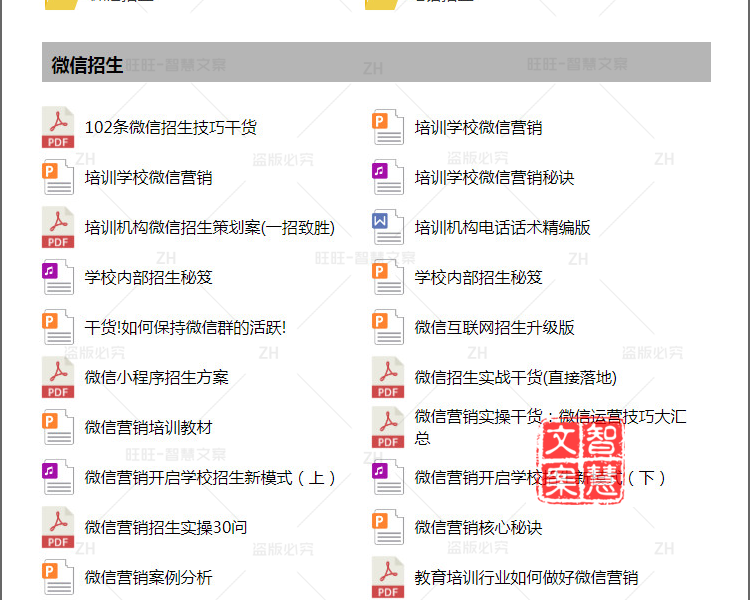
Task: Select the PPT icon for 微信营销案例分析
Action: pyautogui.click(x=58, y=577)
